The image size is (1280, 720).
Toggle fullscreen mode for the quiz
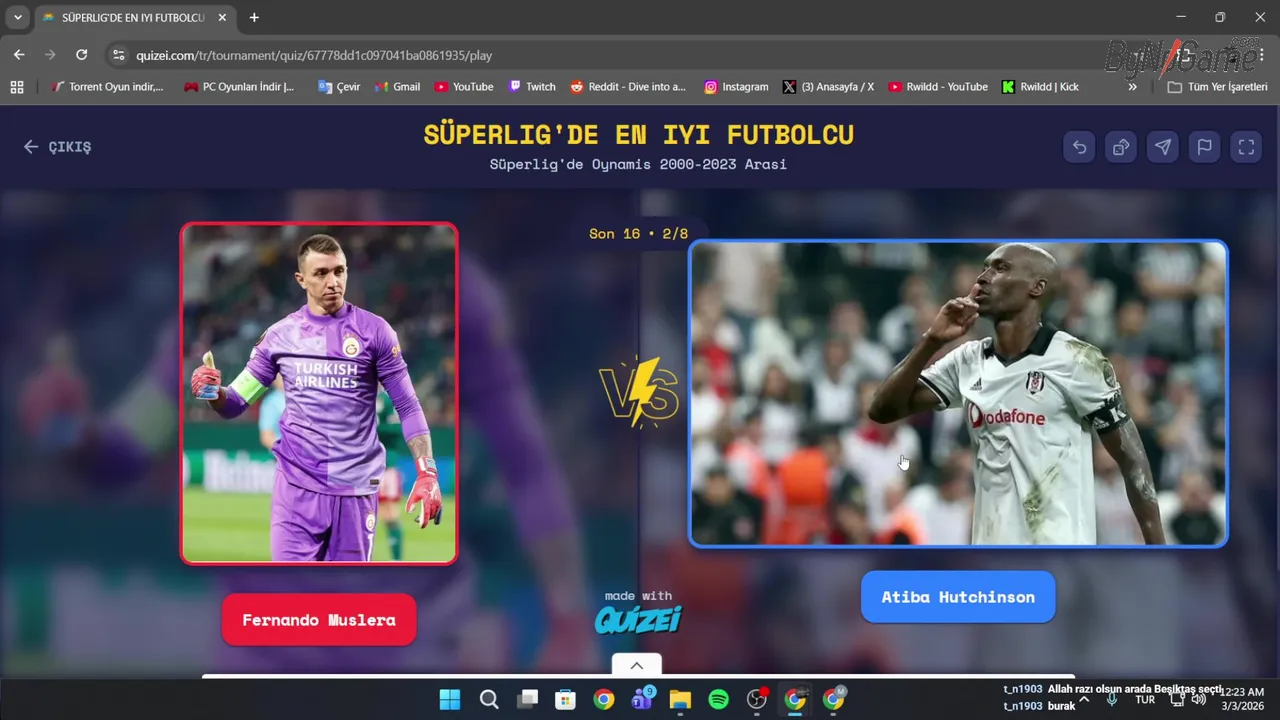tap(1246, 147)
